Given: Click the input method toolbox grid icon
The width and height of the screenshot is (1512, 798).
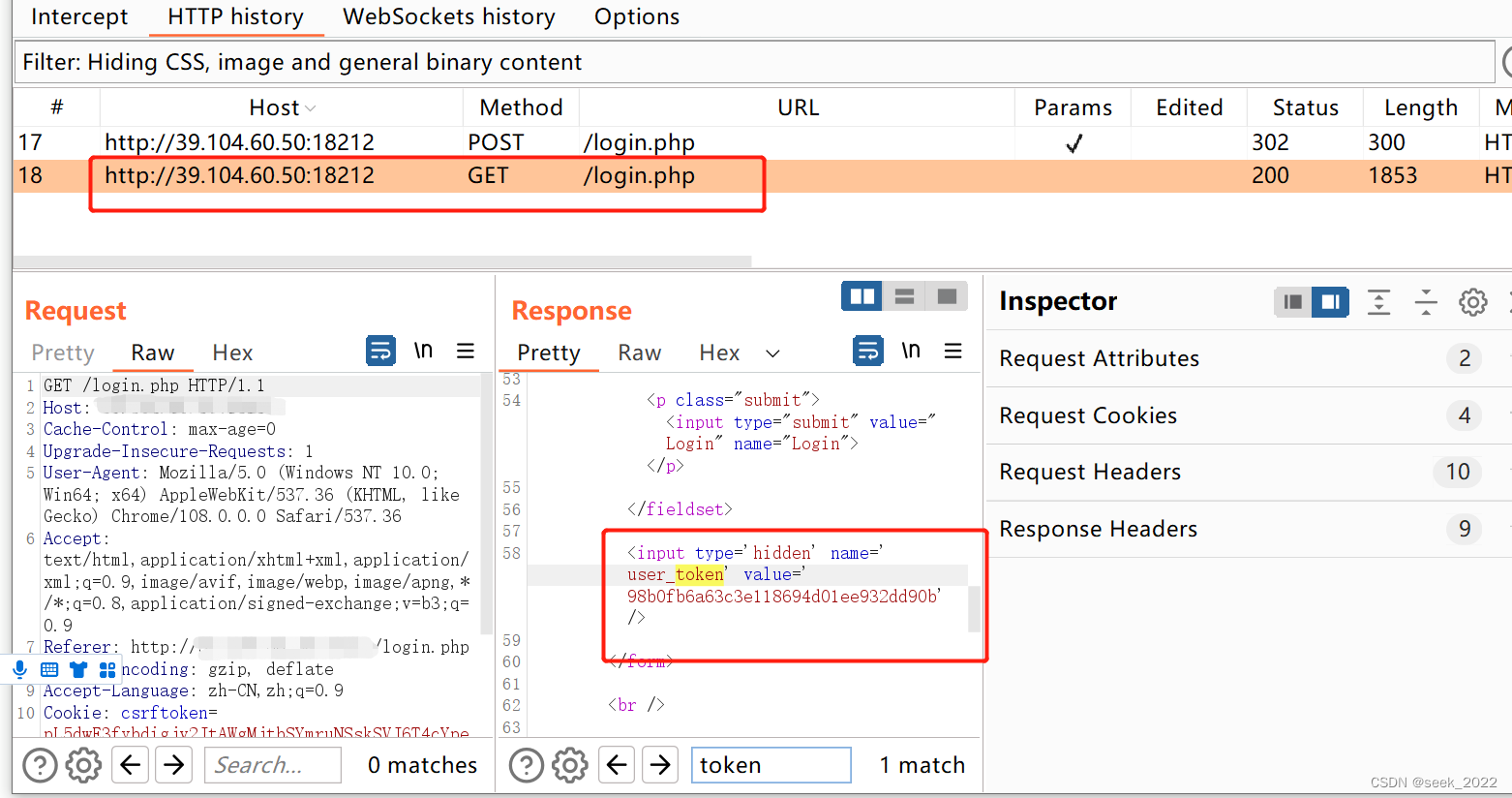Looking at the screenshot, I should [106, 669].
